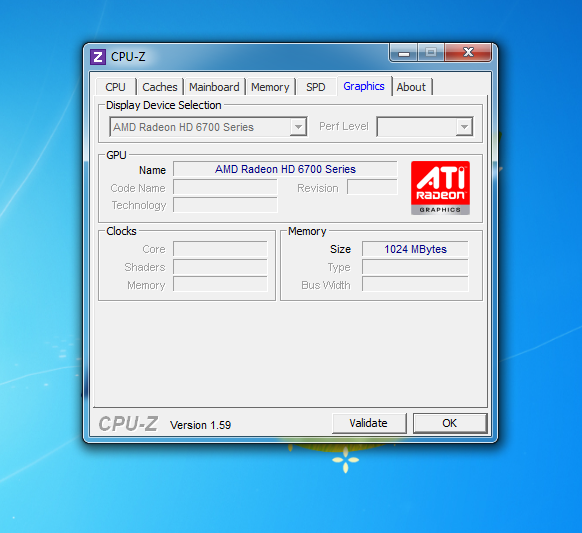Close the CPU-Z window
This screenshot has height=533, width=582.
click(x=468, y=52)
